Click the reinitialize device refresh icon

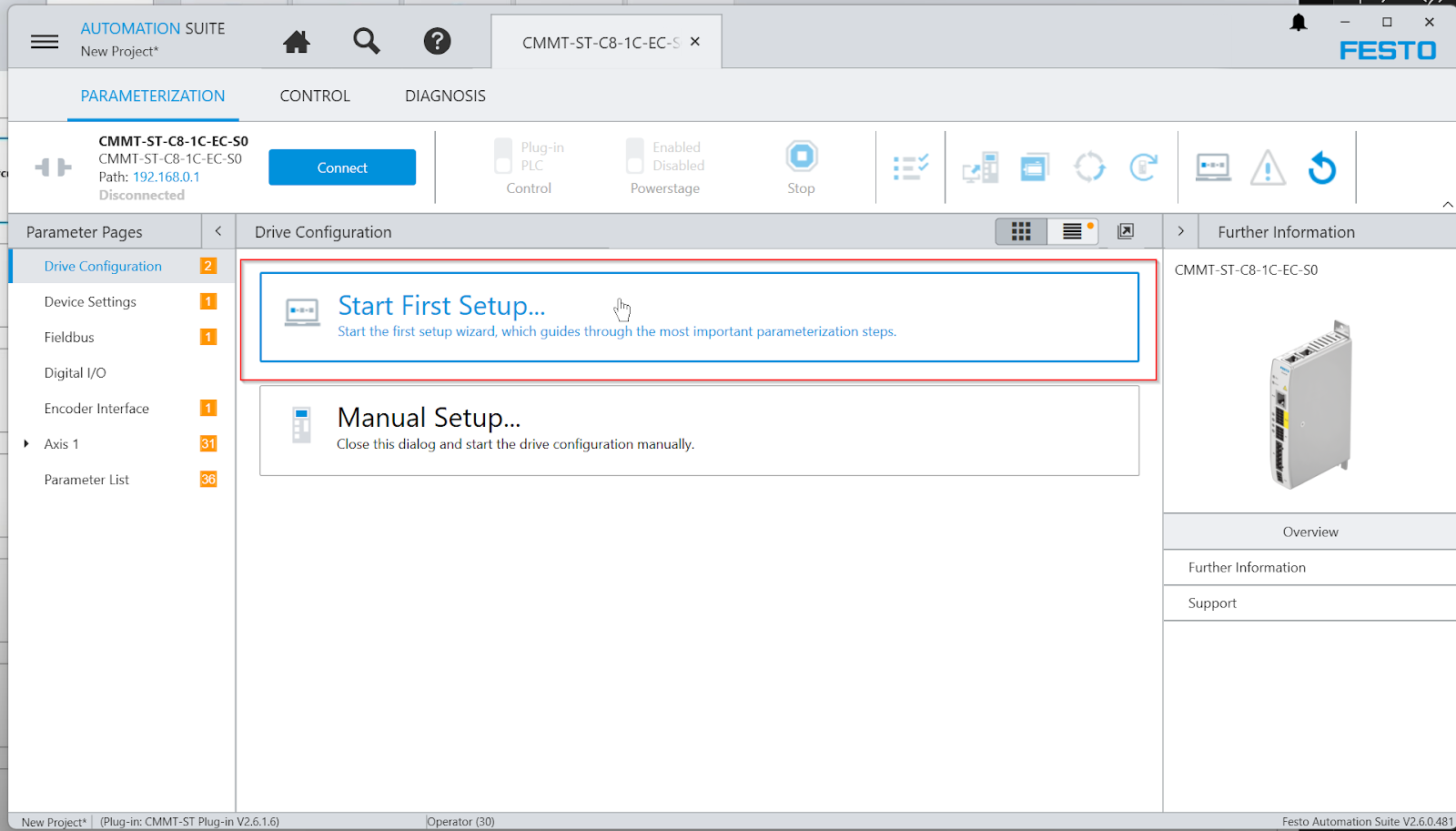pos(1143,167)
